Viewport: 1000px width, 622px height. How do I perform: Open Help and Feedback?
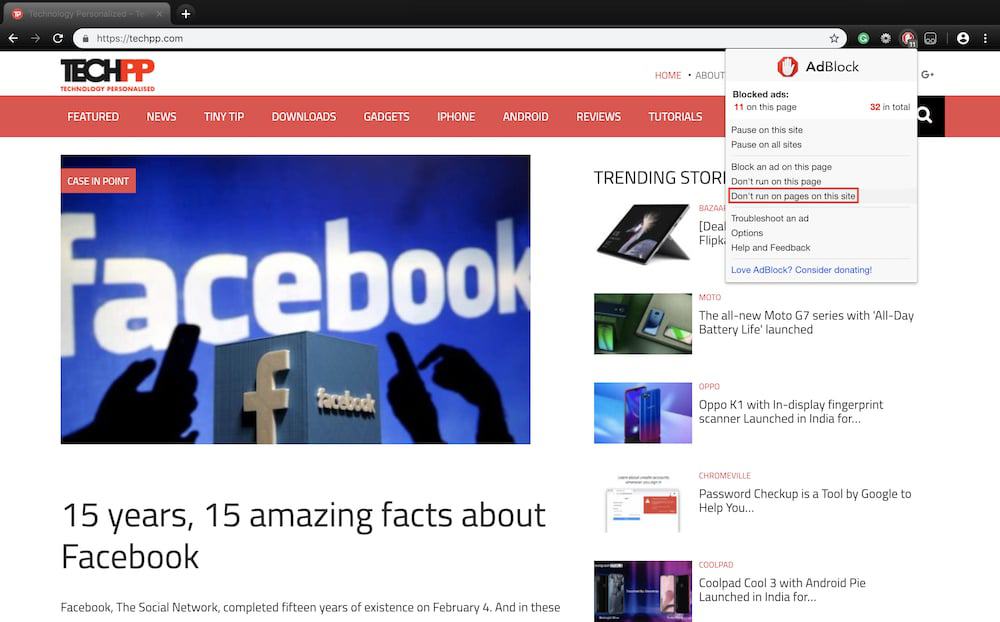coord(770,248)
